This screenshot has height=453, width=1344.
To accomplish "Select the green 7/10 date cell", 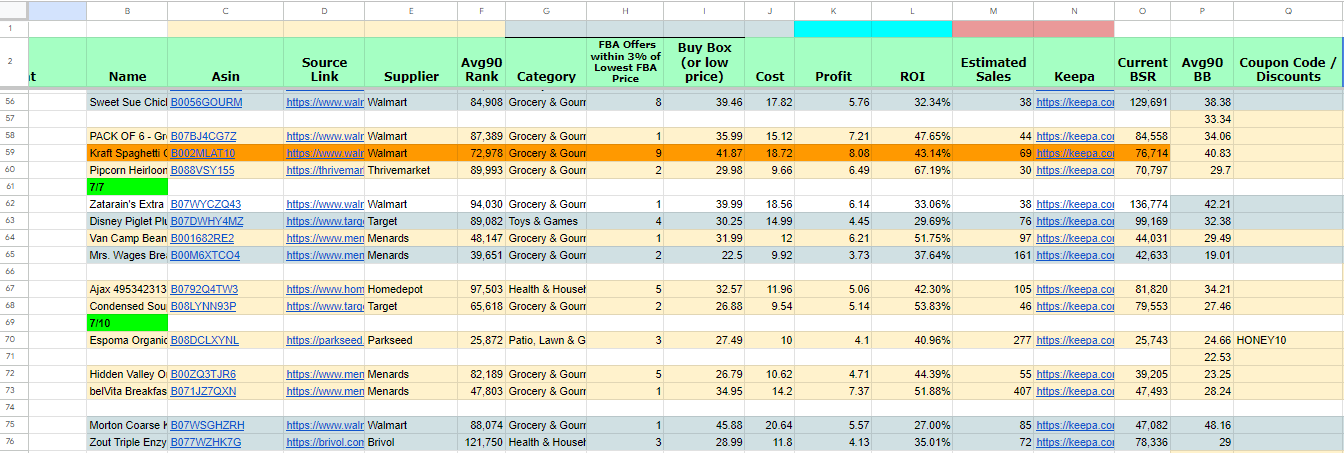I will 127,323.
